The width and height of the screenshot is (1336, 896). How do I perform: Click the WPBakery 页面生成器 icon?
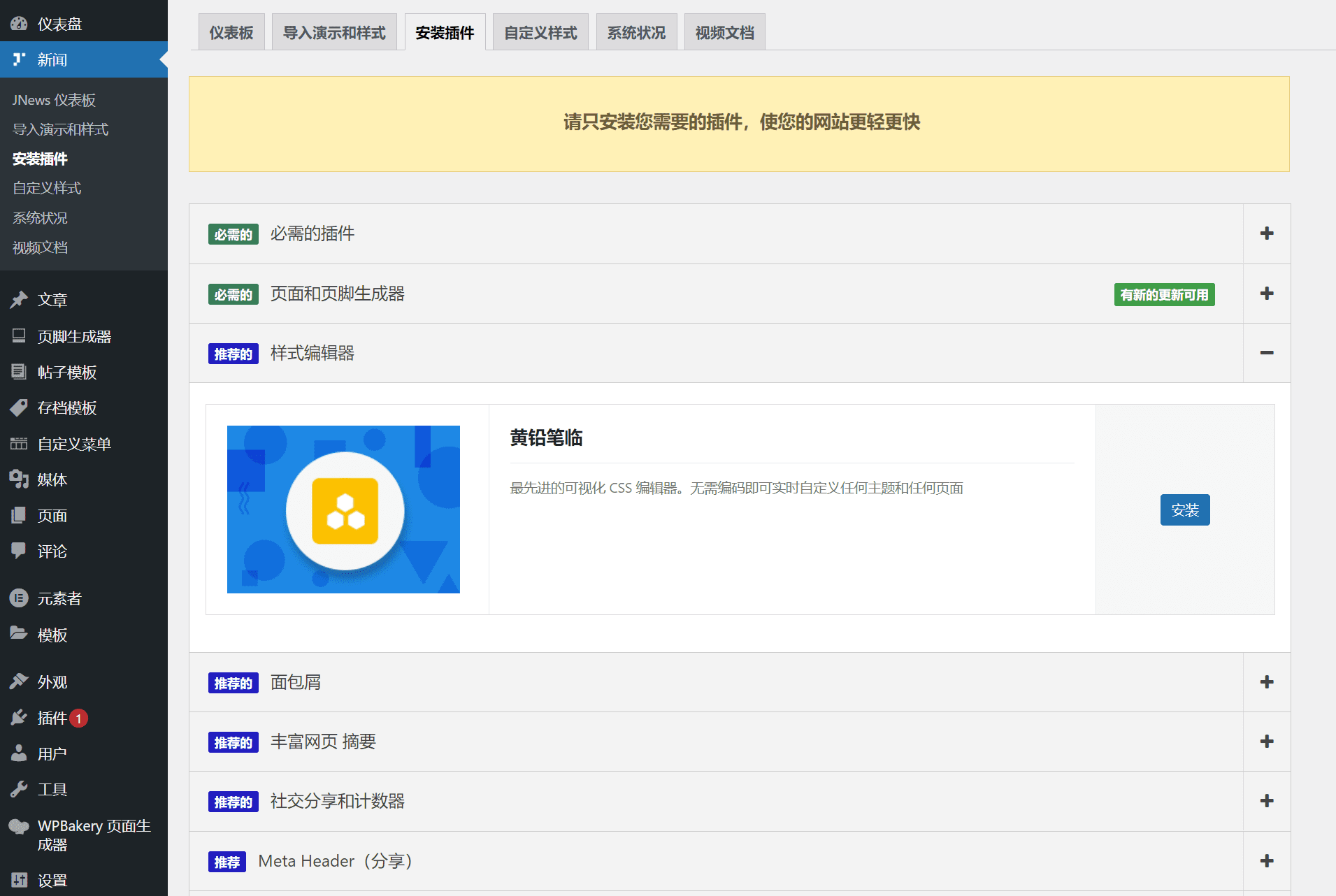pyautogui.click(x=19, y=825)
